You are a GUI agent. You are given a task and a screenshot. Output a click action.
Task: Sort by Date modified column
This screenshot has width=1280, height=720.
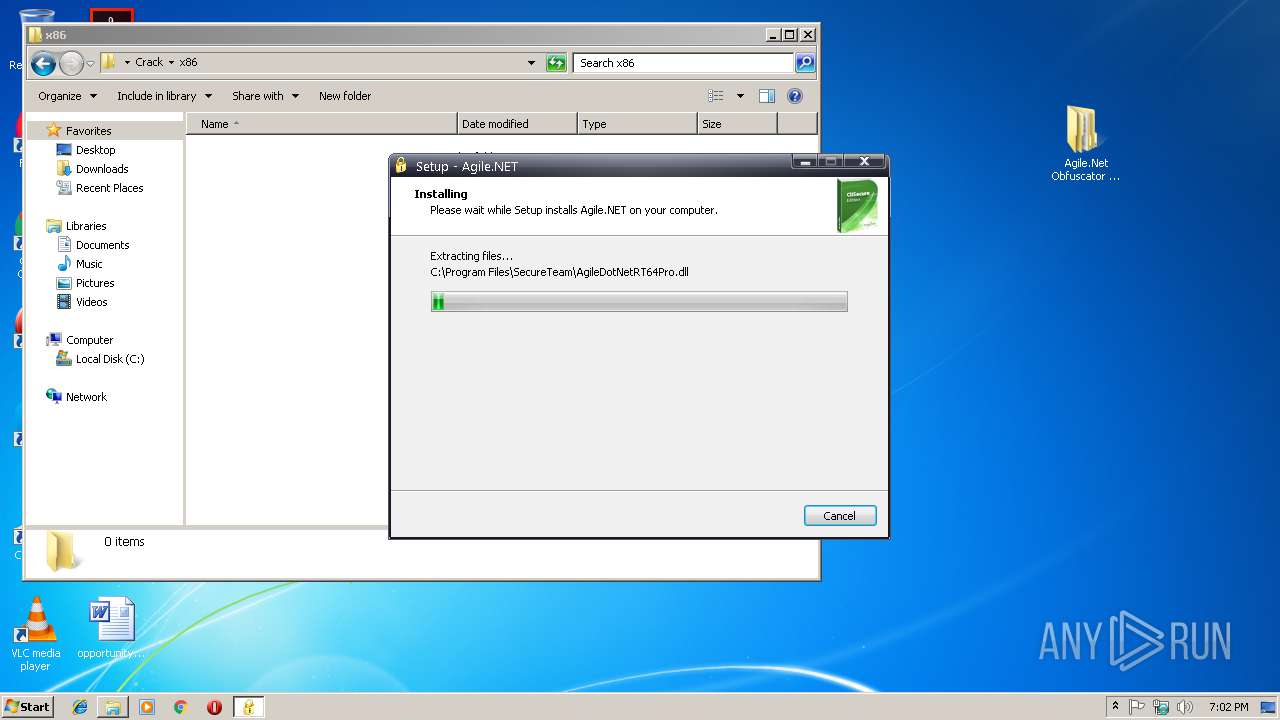coord(517,124)
